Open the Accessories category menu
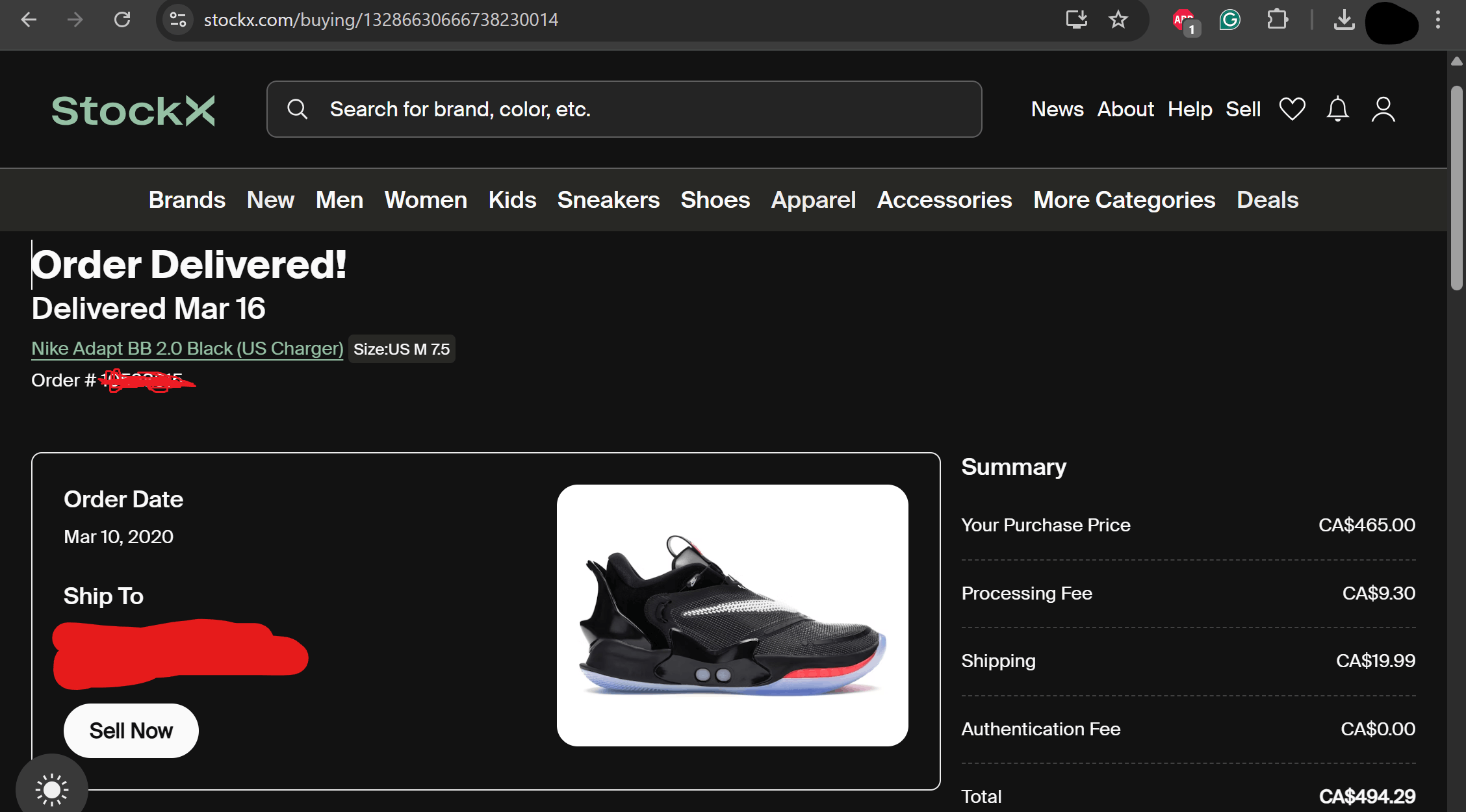1466x812 pixels. (944, 200)
